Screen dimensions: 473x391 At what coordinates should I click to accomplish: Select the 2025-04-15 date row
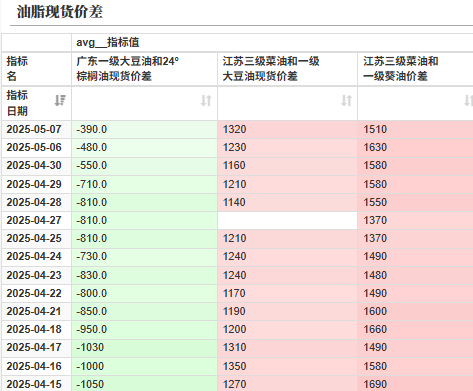(x=37, y=384)
